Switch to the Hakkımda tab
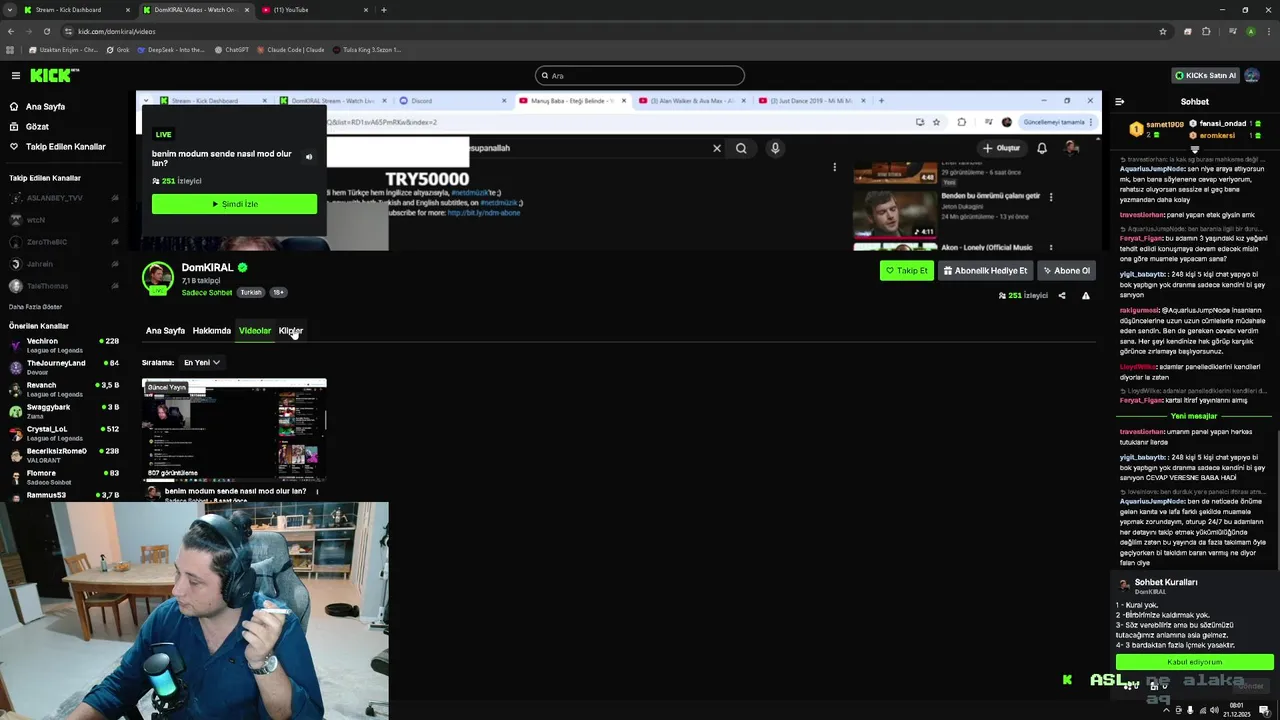This screenshot has height=720, width=1280. pyautogui.click(x=212, y=331)
